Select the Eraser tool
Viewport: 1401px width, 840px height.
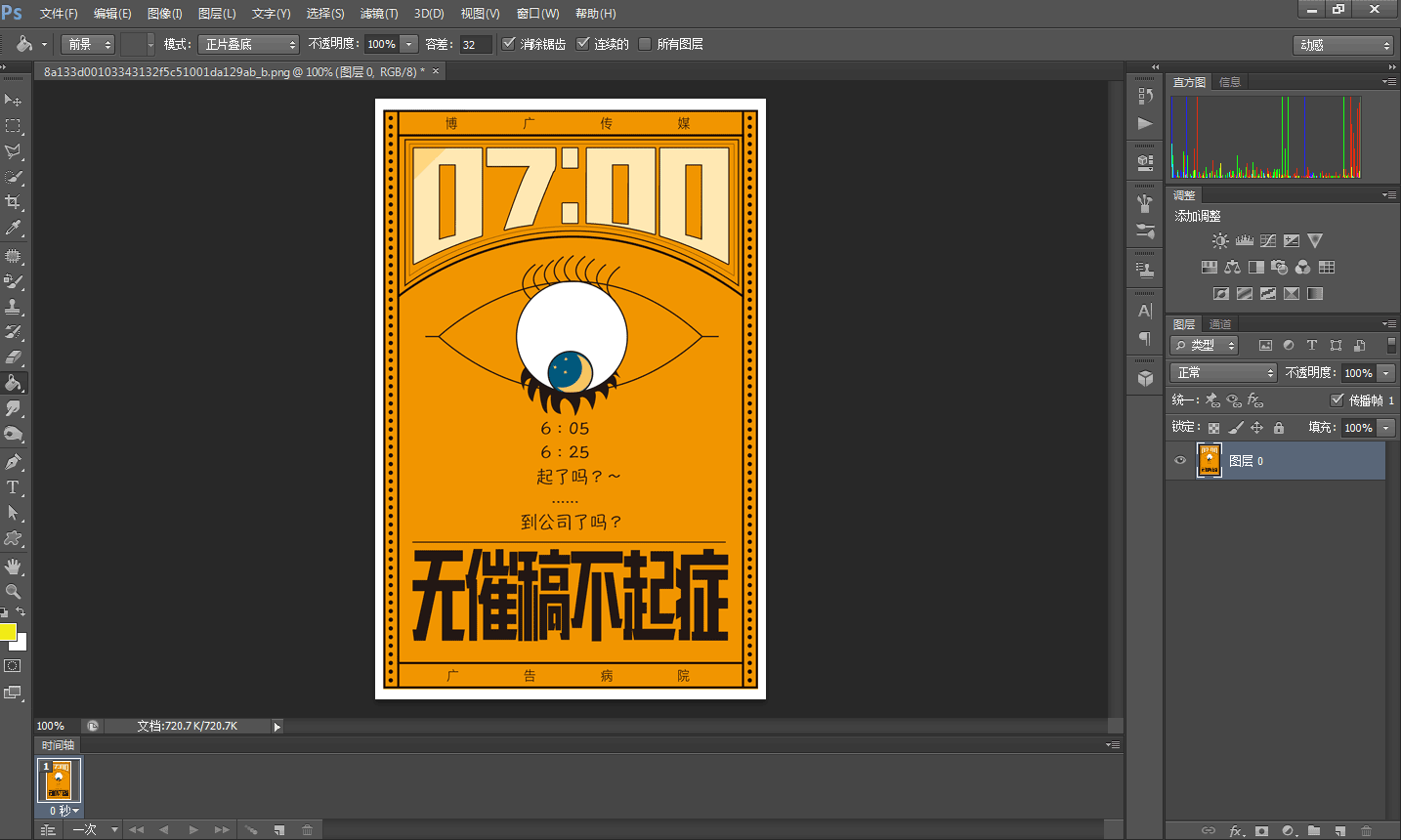coord(13,357)
